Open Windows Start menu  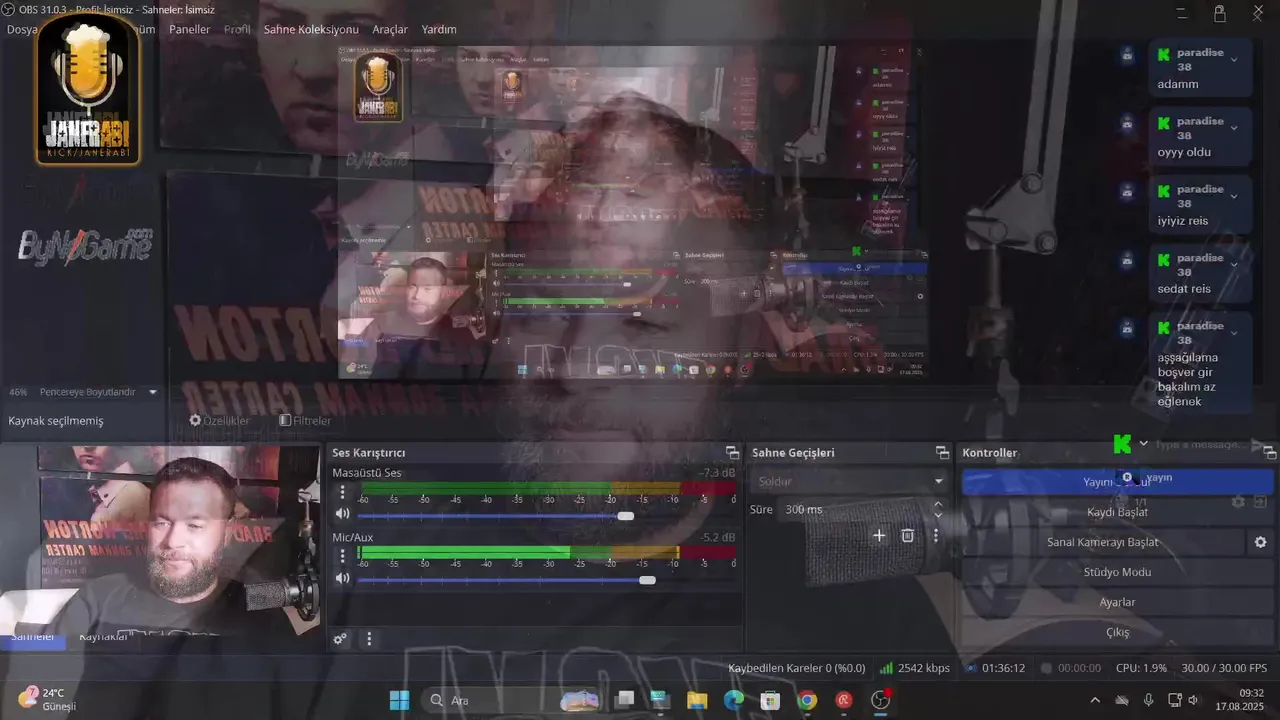pos(399,700)
